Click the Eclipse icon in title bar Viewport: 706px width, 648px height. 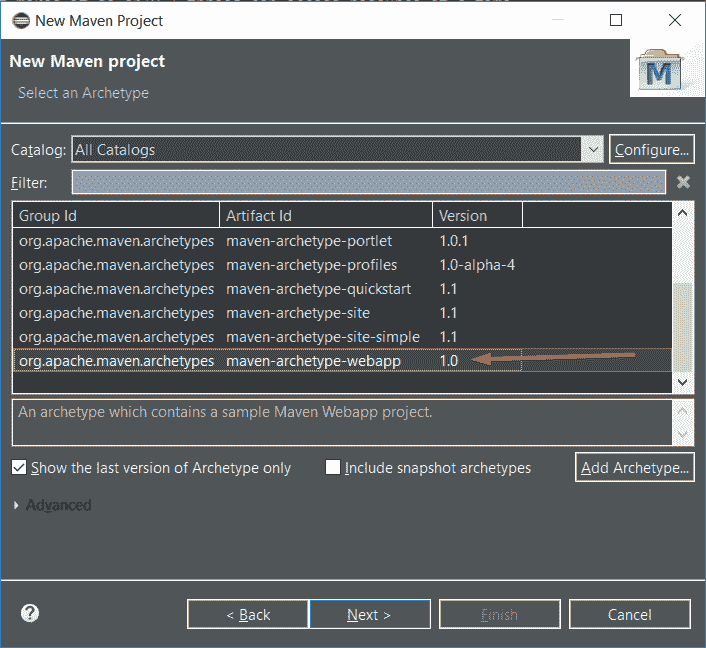click(x=21, y=21)
